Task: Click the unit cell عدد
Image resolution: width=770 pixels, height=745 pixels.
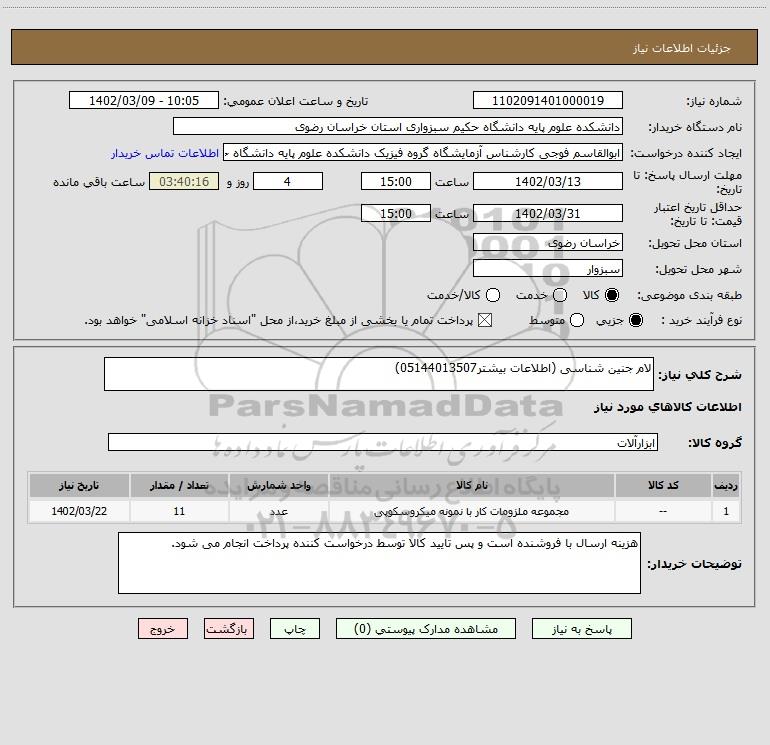Action: (278, 511)
